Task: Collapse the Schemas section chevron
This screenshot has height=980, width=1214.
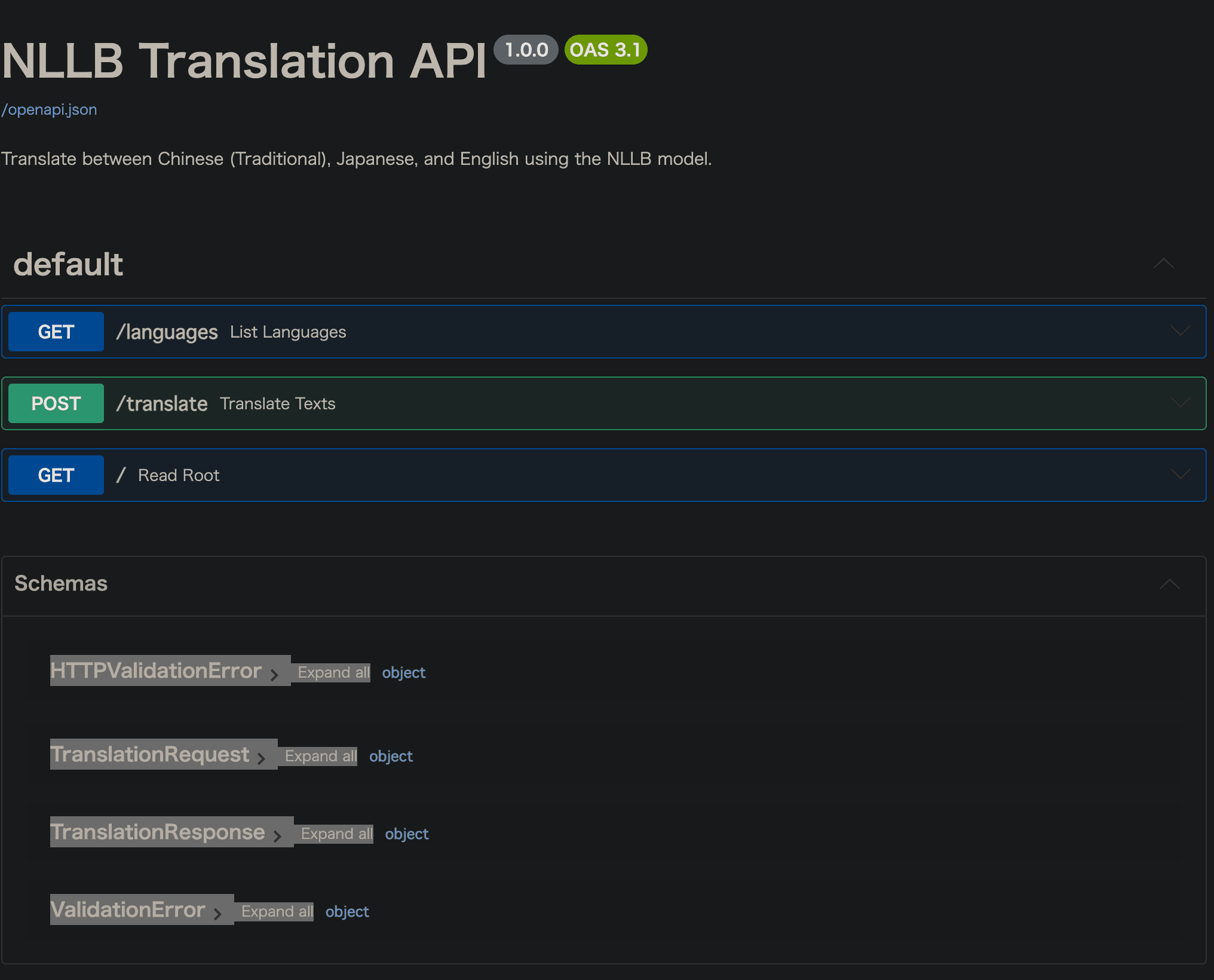Action: point(1169,584)
